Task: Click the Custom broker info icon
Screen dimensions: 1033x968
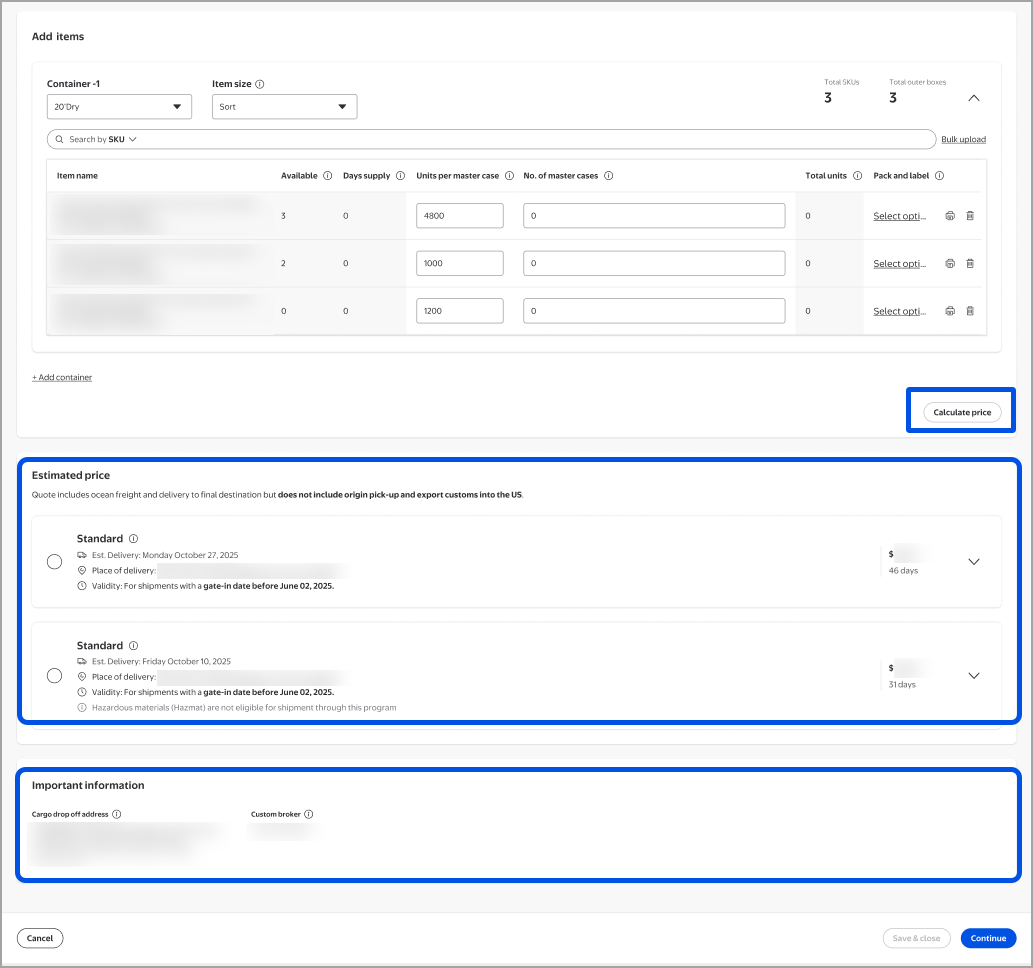Action: (x=308, y=814)
